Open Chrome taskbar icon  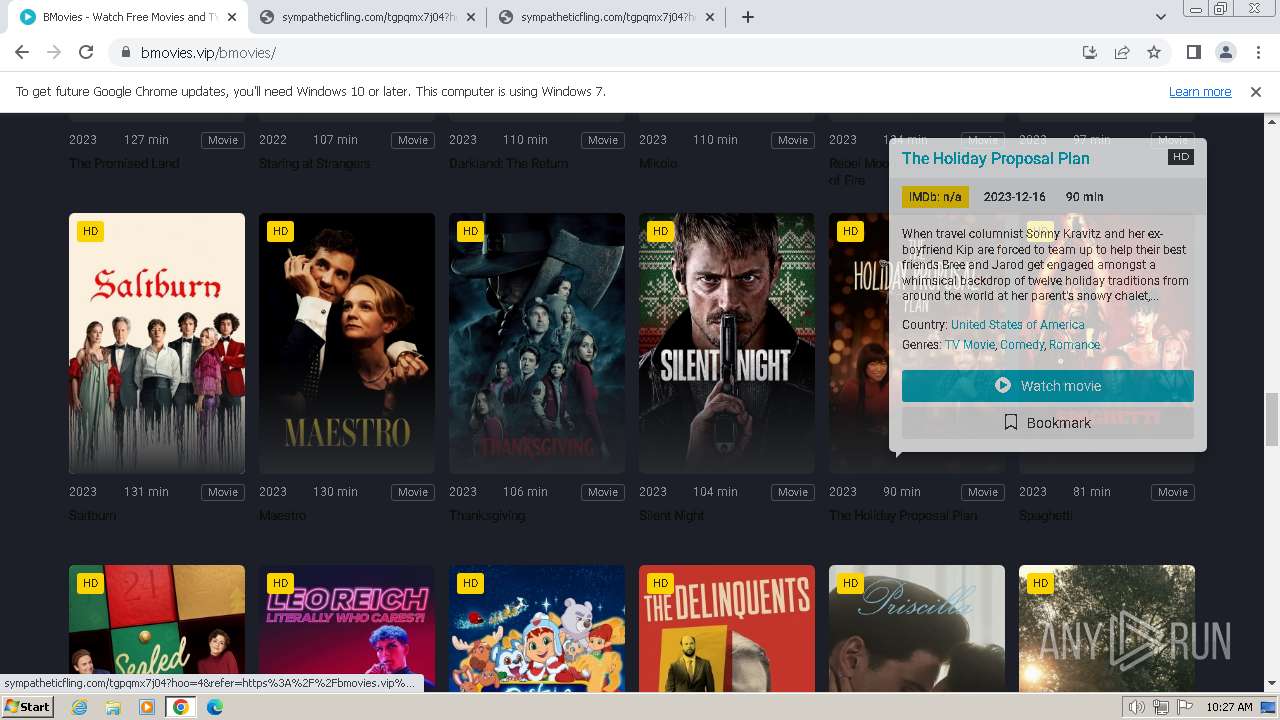181,707
